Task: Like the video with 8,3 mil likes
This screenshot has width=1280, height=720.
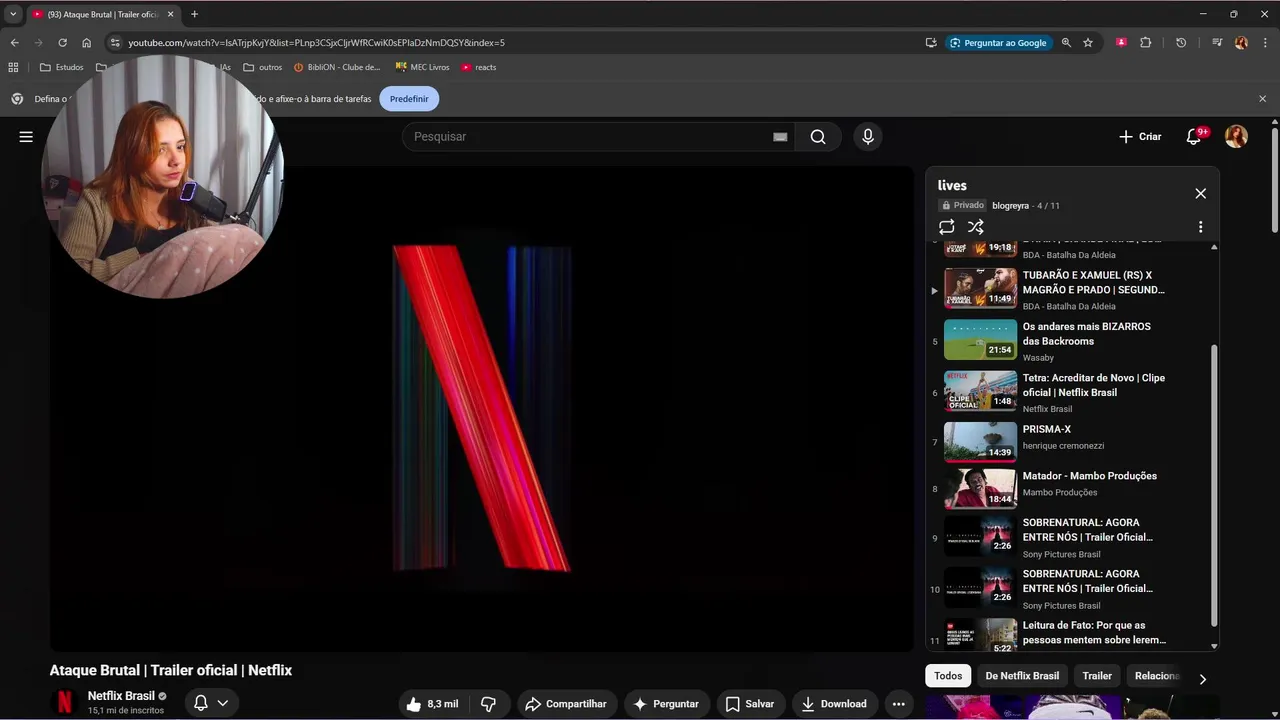Action: 432,704
